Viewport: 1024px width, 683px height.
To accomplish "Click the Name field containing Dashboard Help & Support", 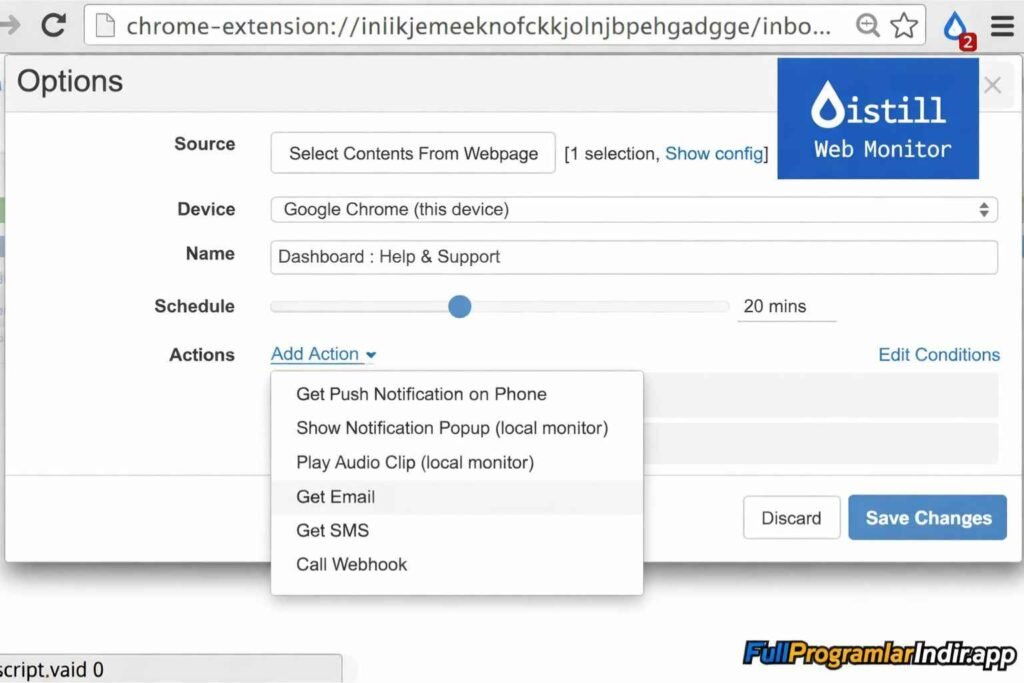I will (633, 257).
